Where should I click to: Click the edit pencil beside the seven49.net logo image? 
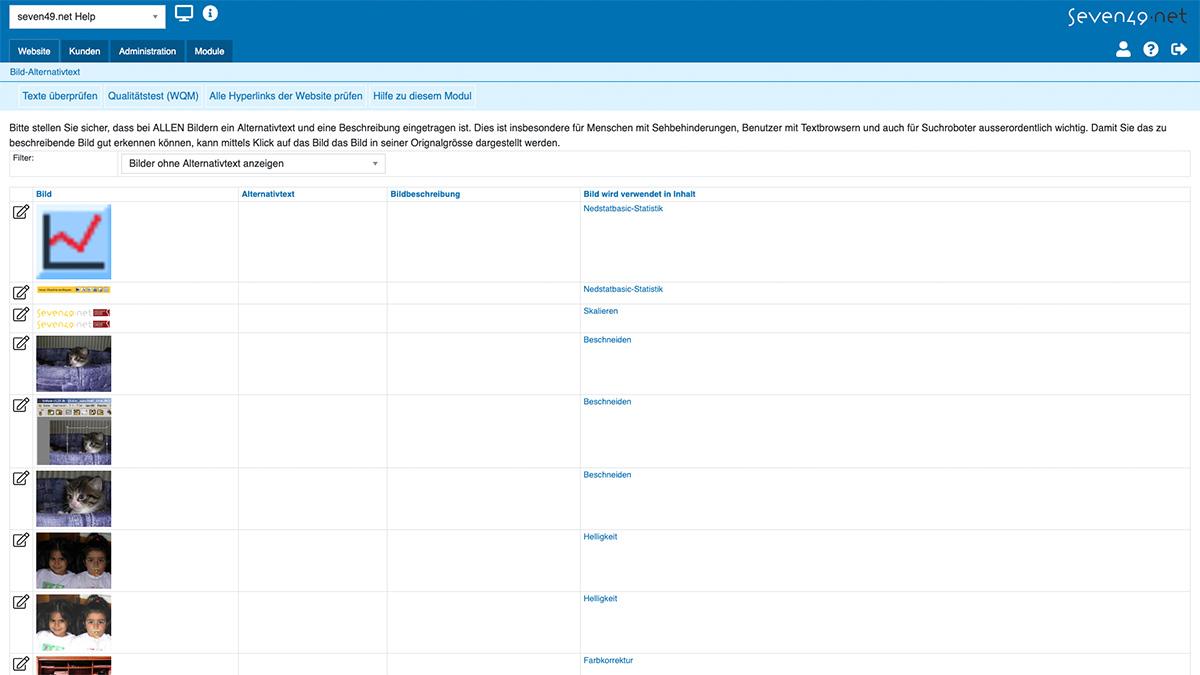coord(20,314)
